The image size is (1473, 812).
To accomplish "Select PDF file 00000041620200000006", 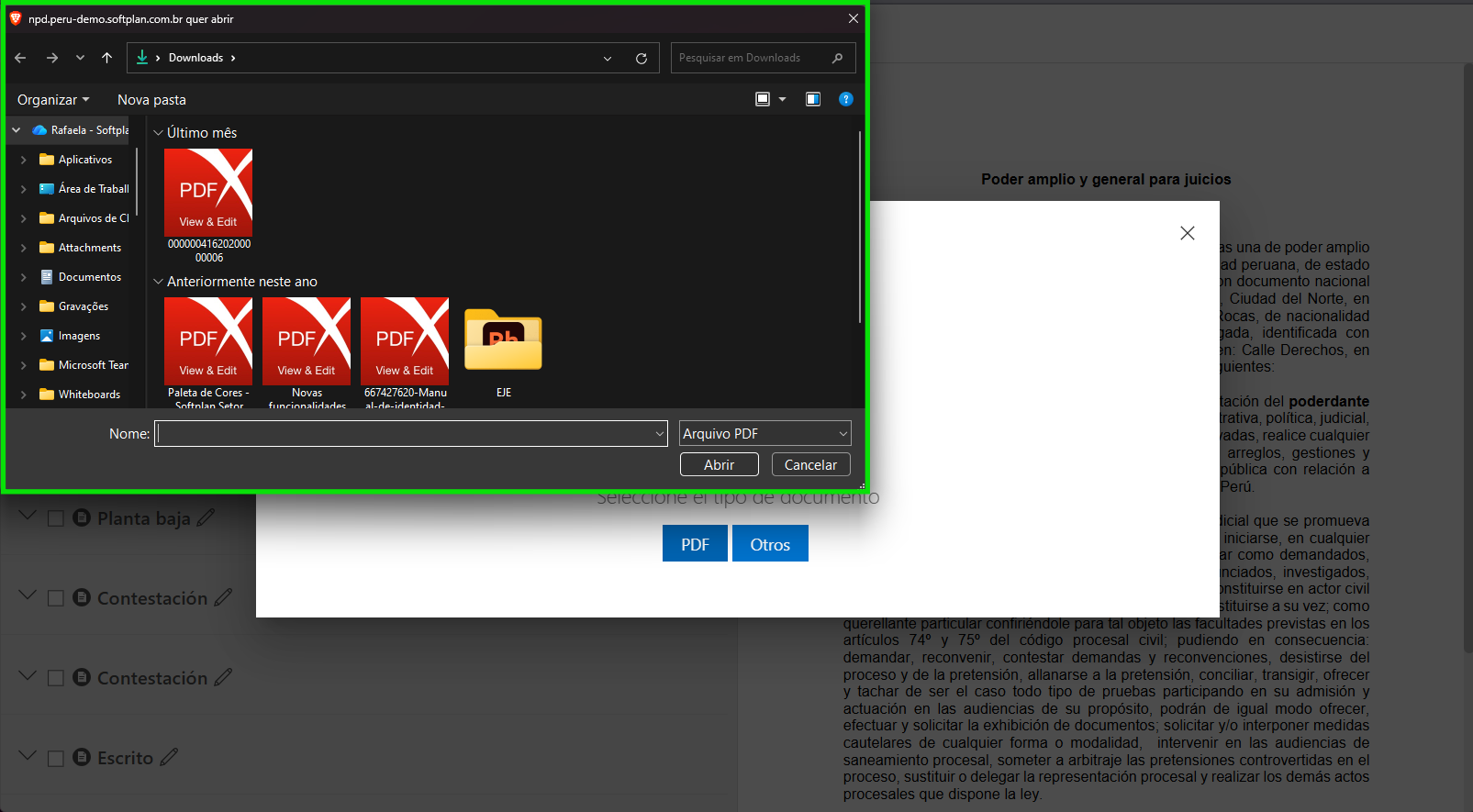I will tap(208, 206).
